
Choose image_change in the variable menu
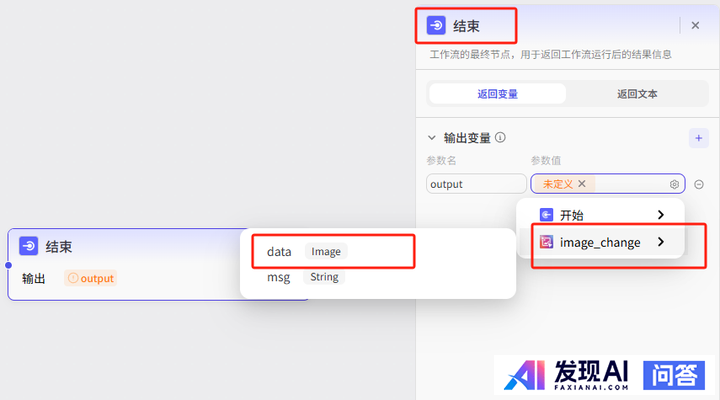[x=599, y=242]
